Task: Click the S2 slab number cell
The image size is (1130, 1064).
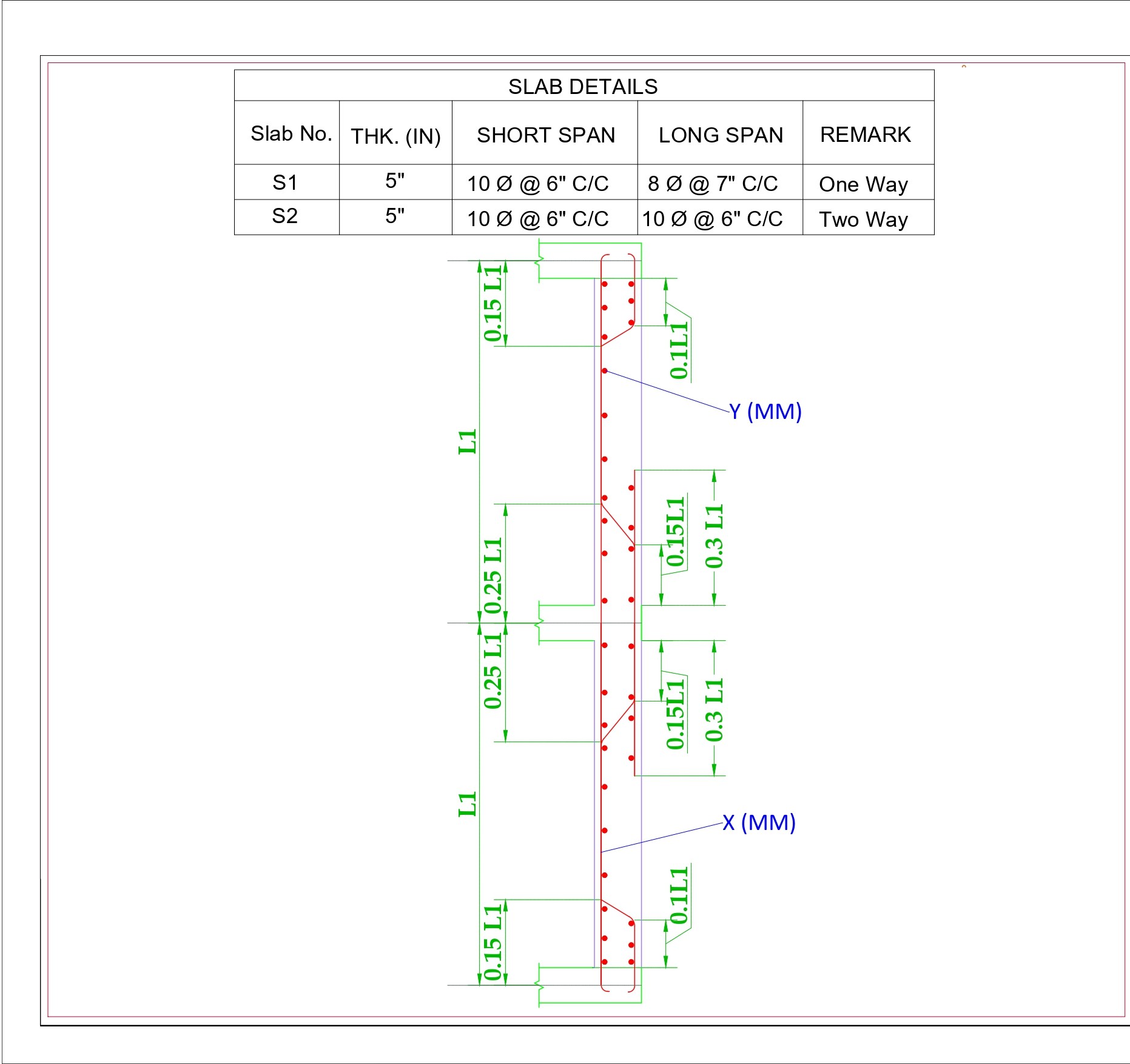Action: [285, 216]
